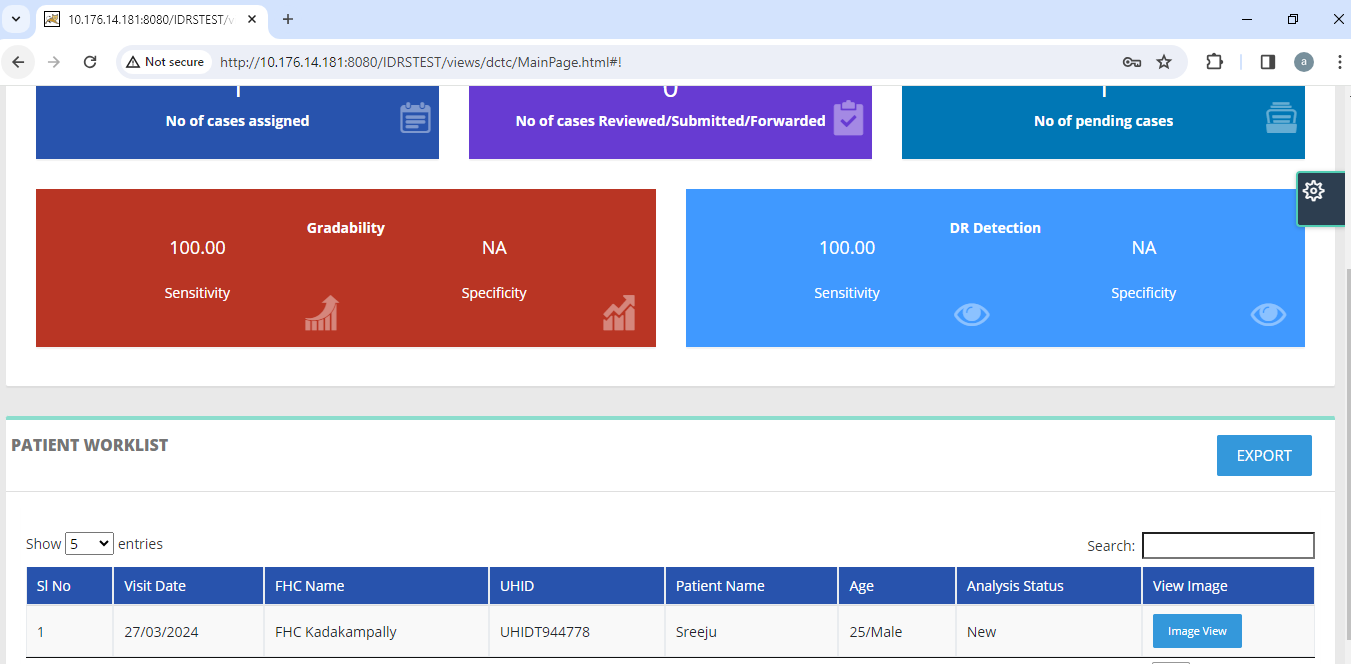
Task: Open a new browser tab
Action: tap(288, 19)
